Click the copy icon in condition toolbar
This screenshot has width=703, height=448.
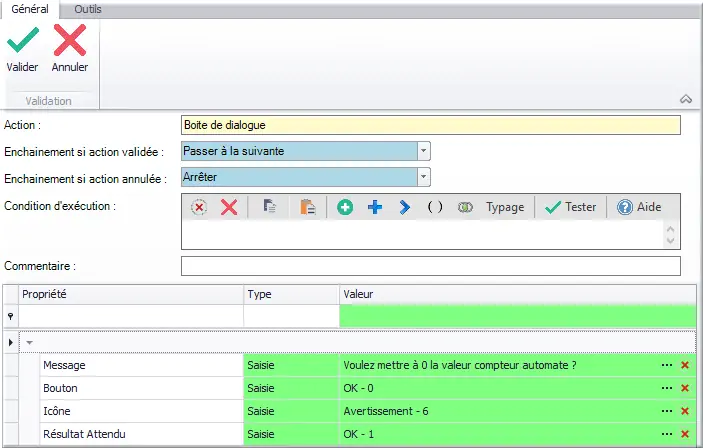coord(269,207)
